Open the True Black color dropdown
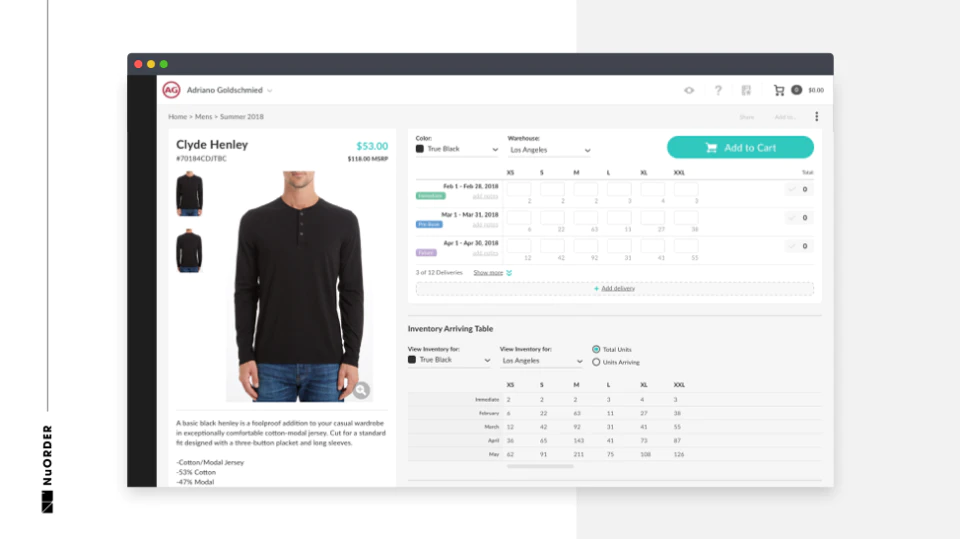Image resolution: width=960 pixels, height=539 pixels. click(x=457, y=149)
